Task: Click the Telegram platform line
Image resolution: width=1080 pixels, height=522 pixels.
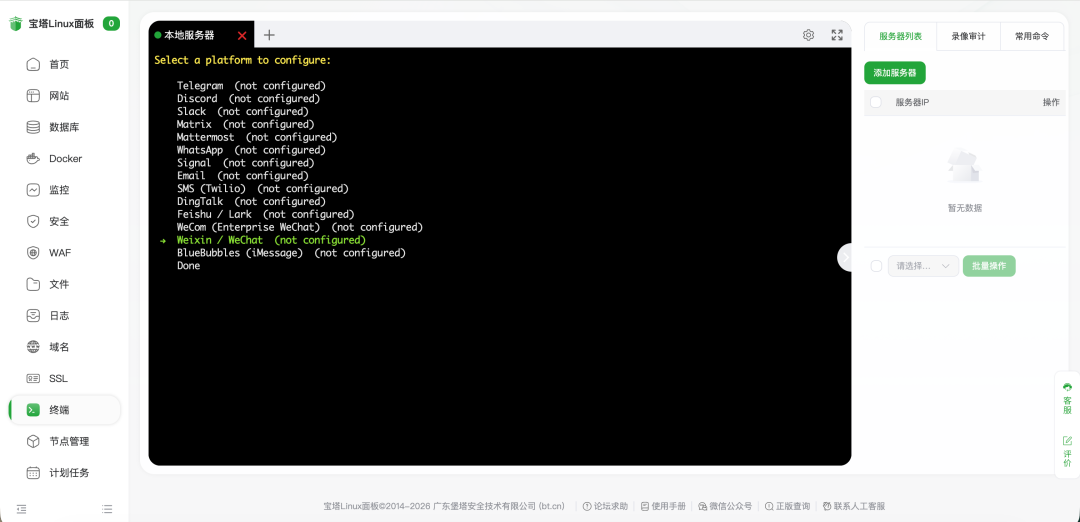Action: click(251, 86)
